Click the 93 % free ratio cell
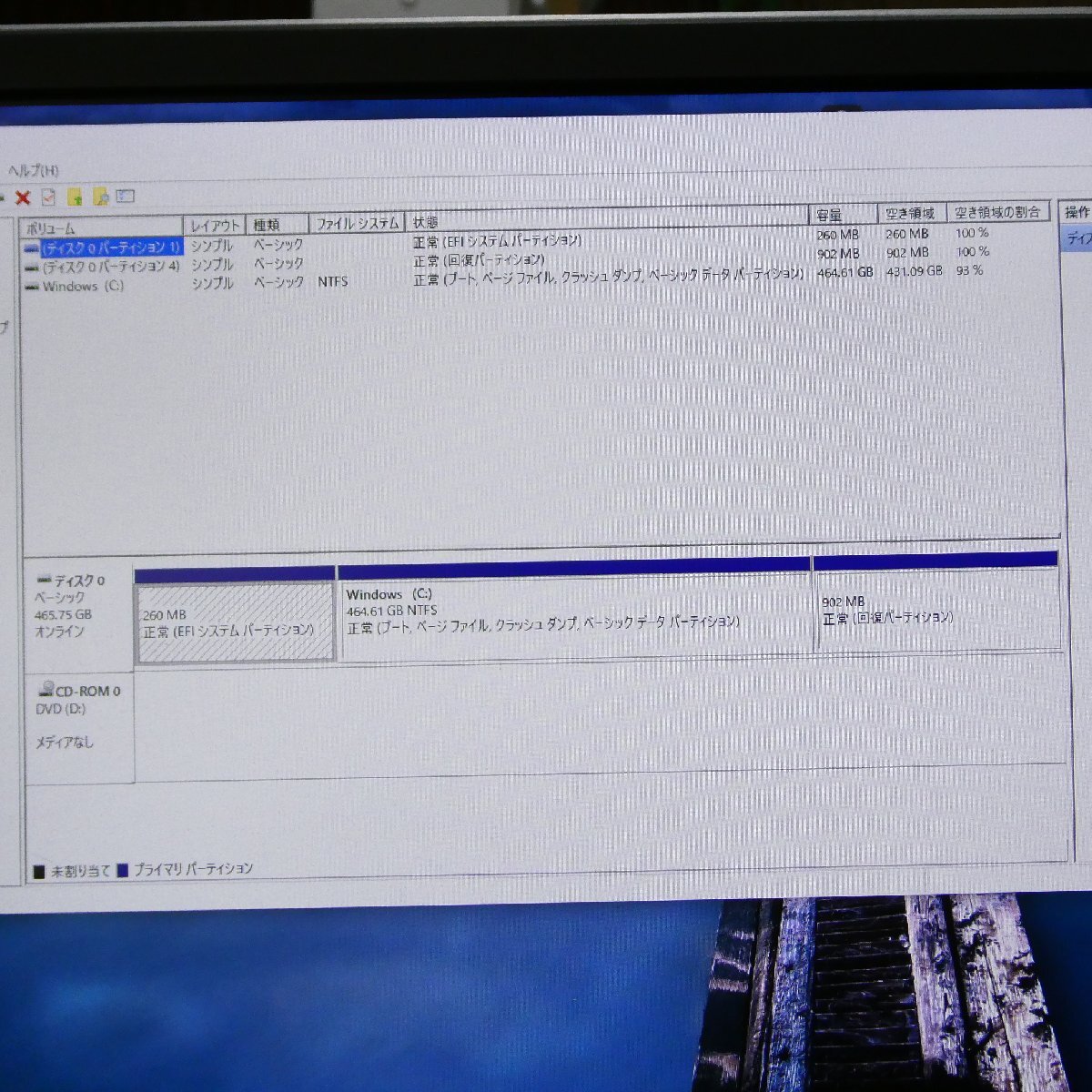The width and height of the screenshot is (1092, 1092). 970,270
